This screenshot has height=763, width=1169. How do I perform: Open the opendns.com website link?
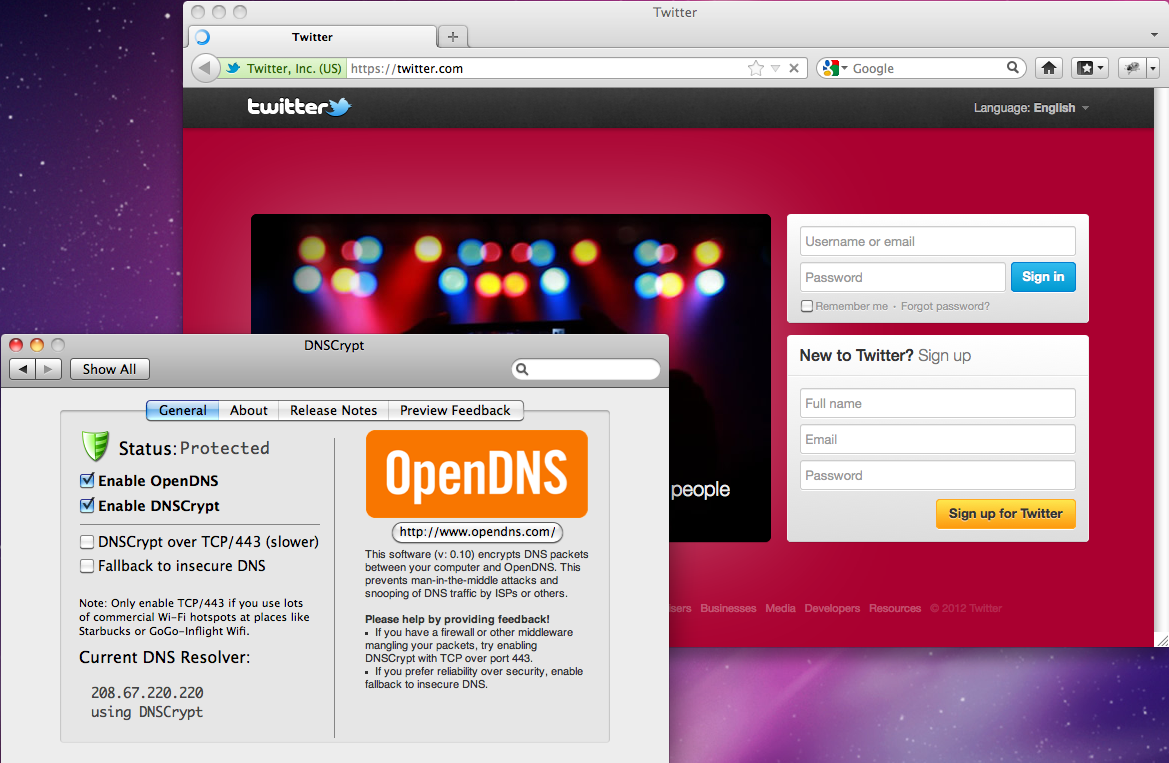(x=476, y=532)
